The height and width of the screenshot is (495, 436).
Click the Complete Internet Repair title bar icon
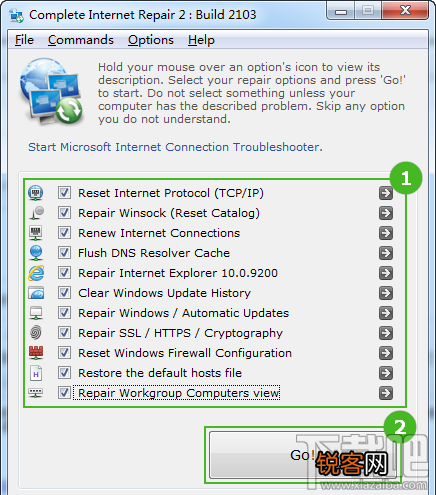pos(16,15)
